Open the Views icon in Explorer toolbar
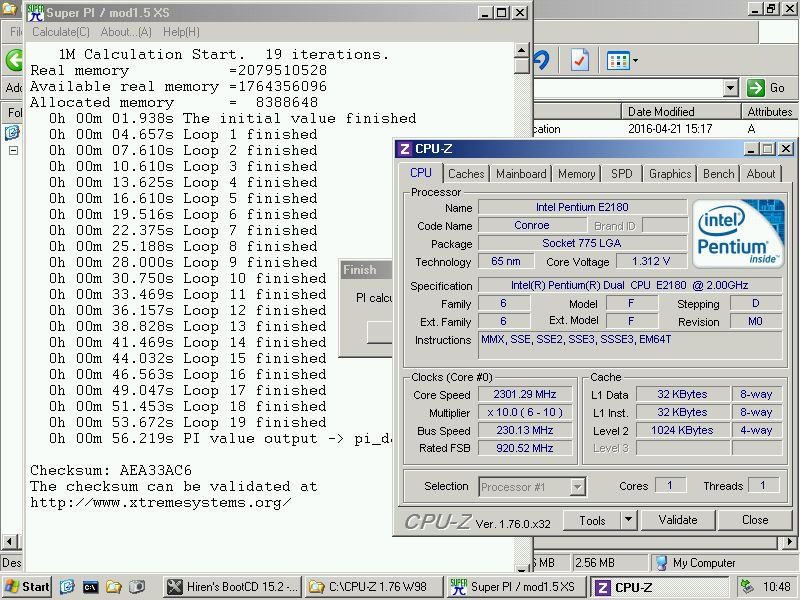Screen dimensions: 800x600 (617, 60)
